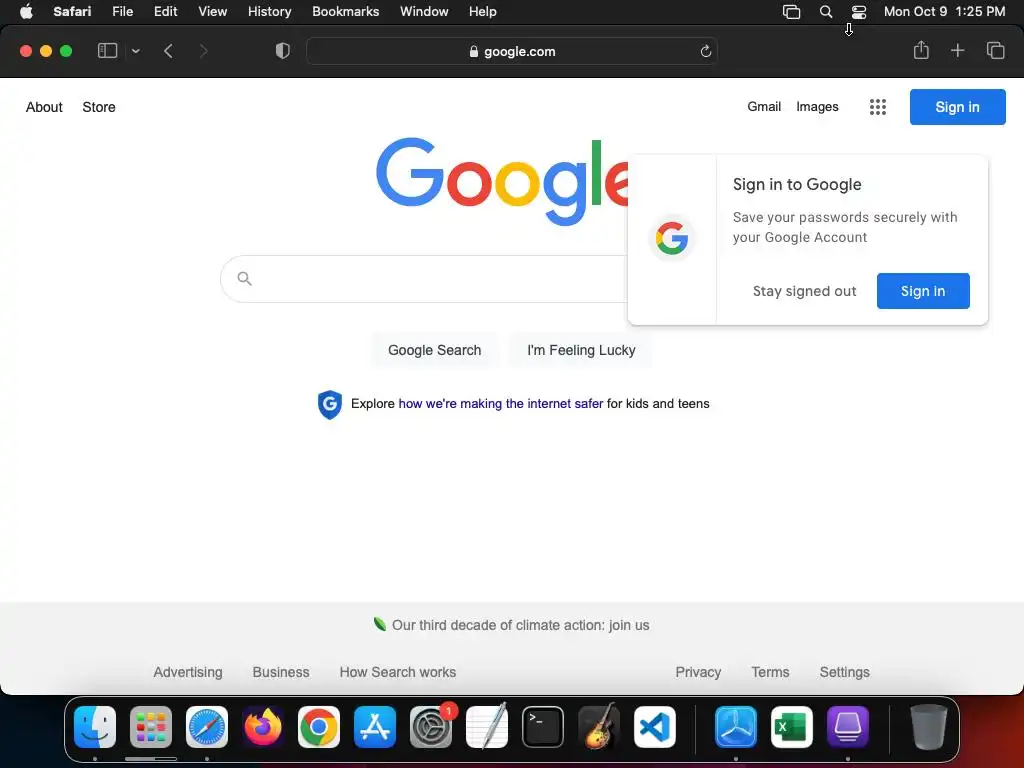Click the green leaf climate icon

click(x=379, y=624)
